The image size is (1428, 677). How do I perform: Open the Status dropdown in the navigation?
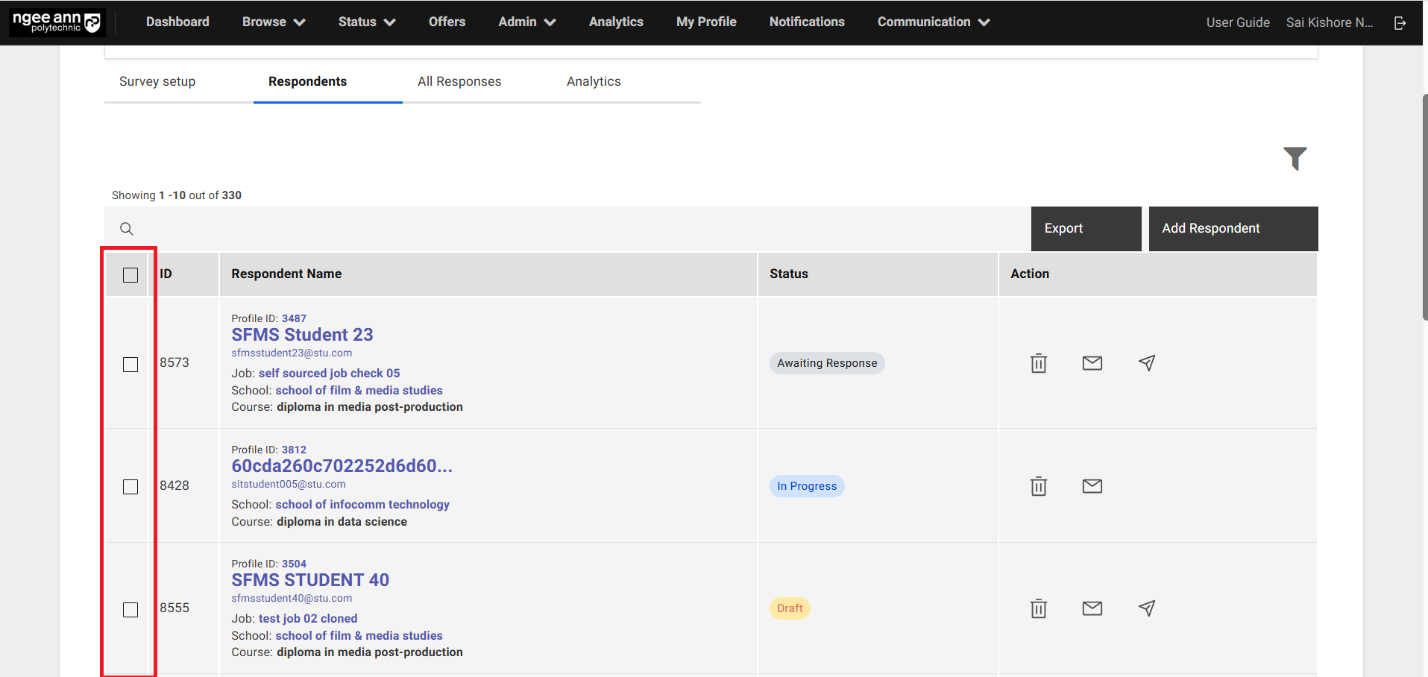(366, 21)
